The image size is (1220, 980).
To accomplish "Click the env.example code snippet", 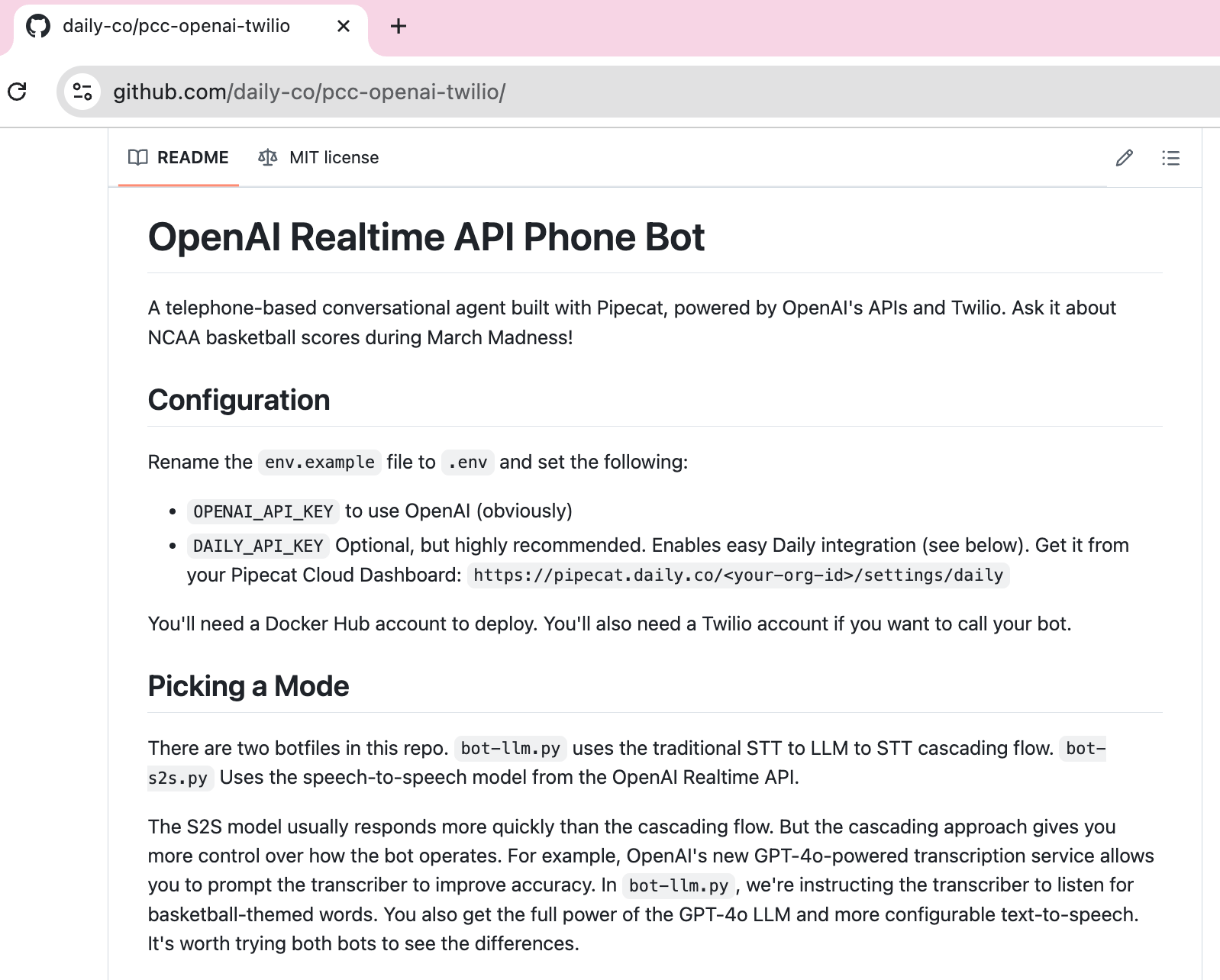I will pyautogui.click(x=319, y=463).
